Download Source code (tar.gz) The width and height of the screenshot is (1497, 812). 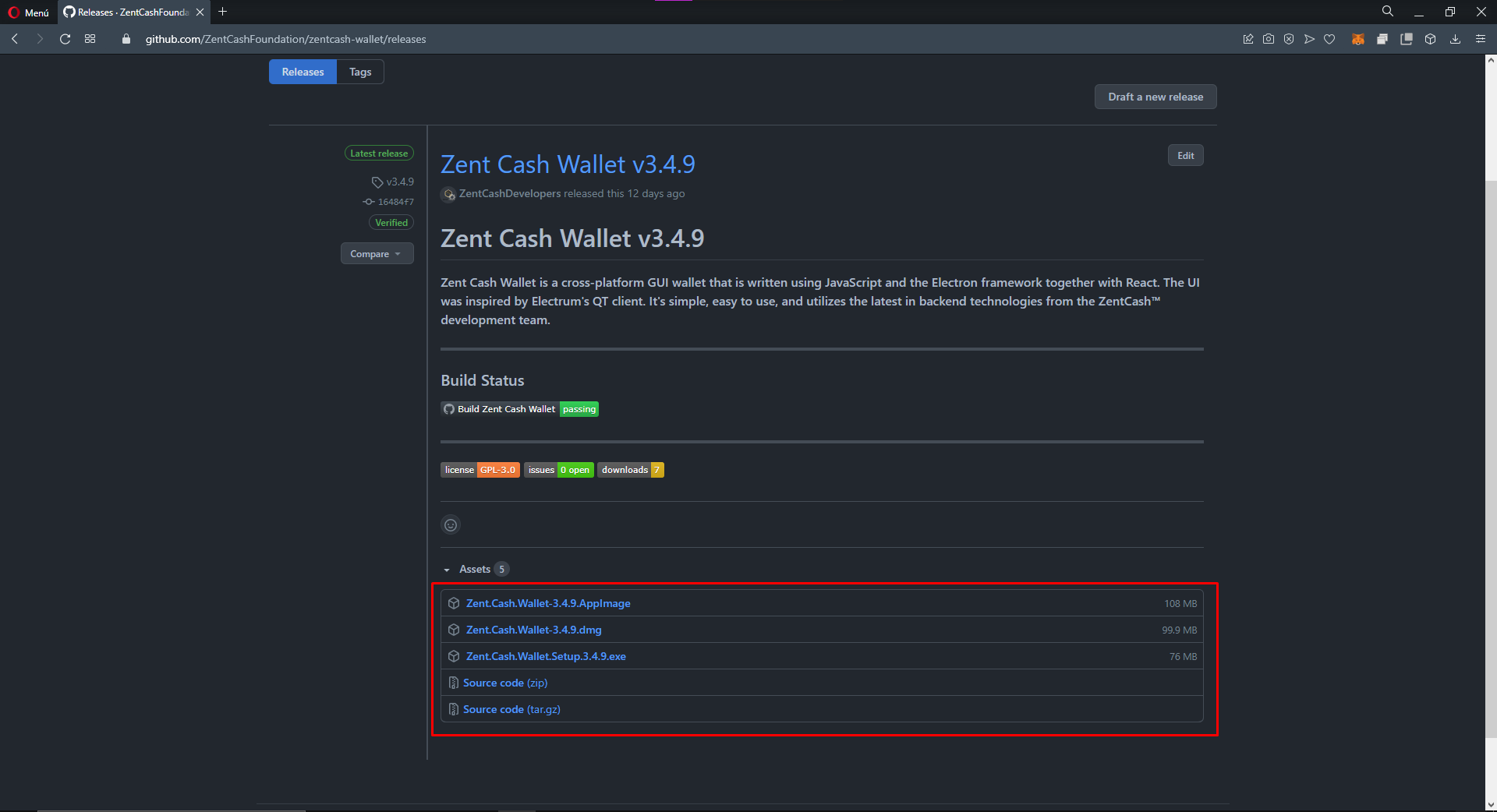click(x=511, y=710)
